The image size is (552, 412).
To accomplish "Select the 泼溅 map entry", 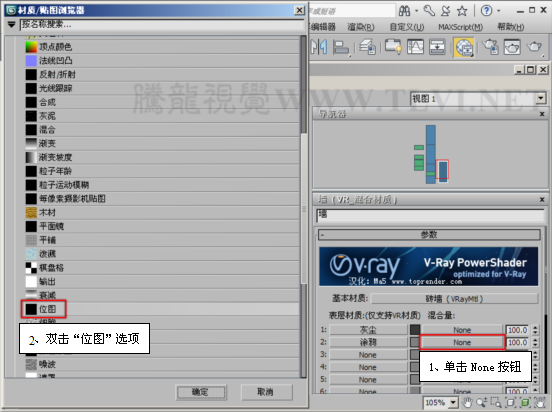I will pyautogui.click(x=162, y=254).
